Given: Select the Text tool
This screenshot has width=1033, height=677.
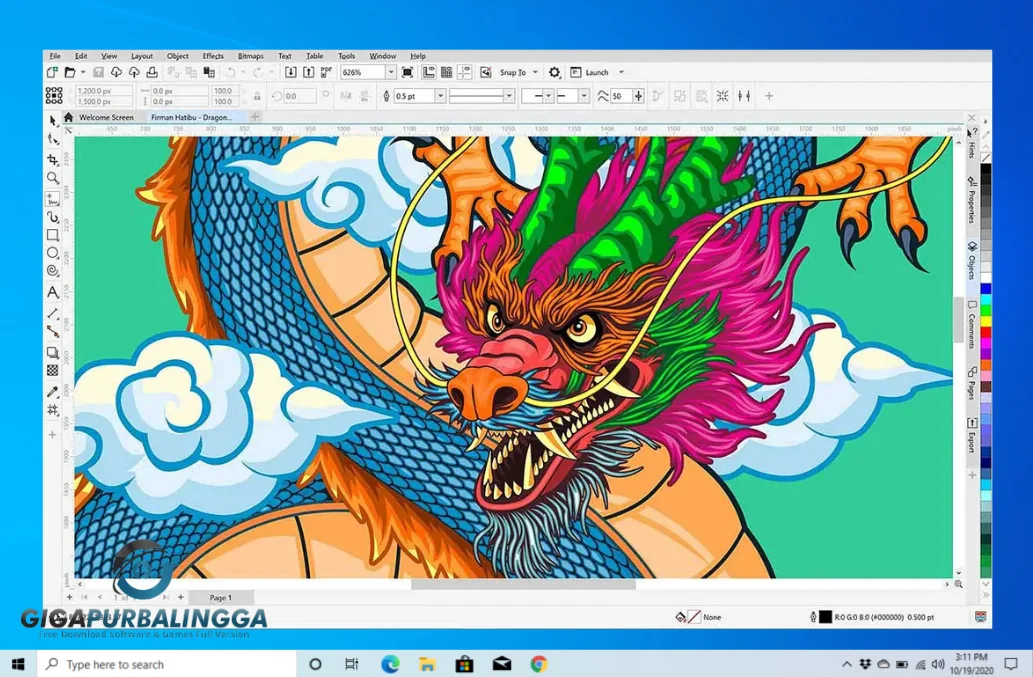Looking at the screenshot, I should coord(53,292).
